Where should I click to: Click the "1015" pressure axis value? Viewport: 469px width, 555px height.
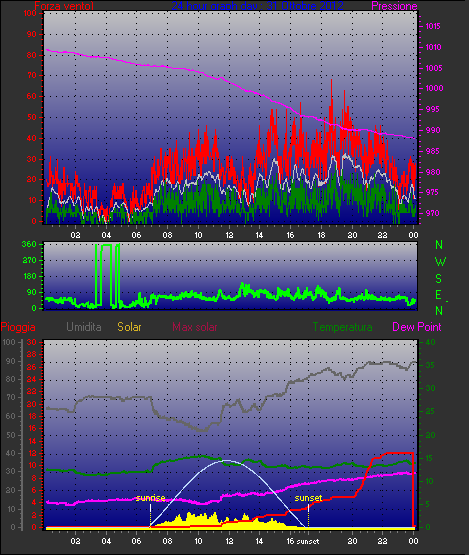[433, 26]
